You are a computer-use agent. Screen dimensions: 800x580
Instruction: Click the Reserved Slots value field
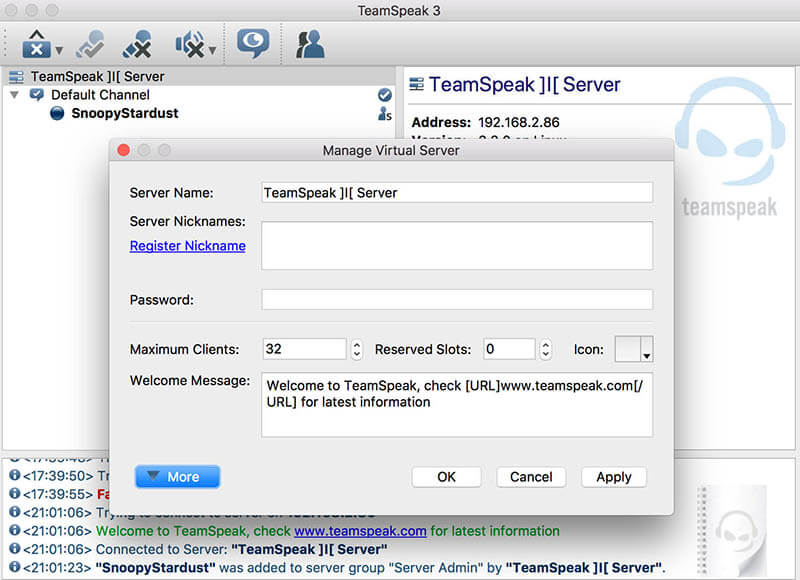point(509,349)
